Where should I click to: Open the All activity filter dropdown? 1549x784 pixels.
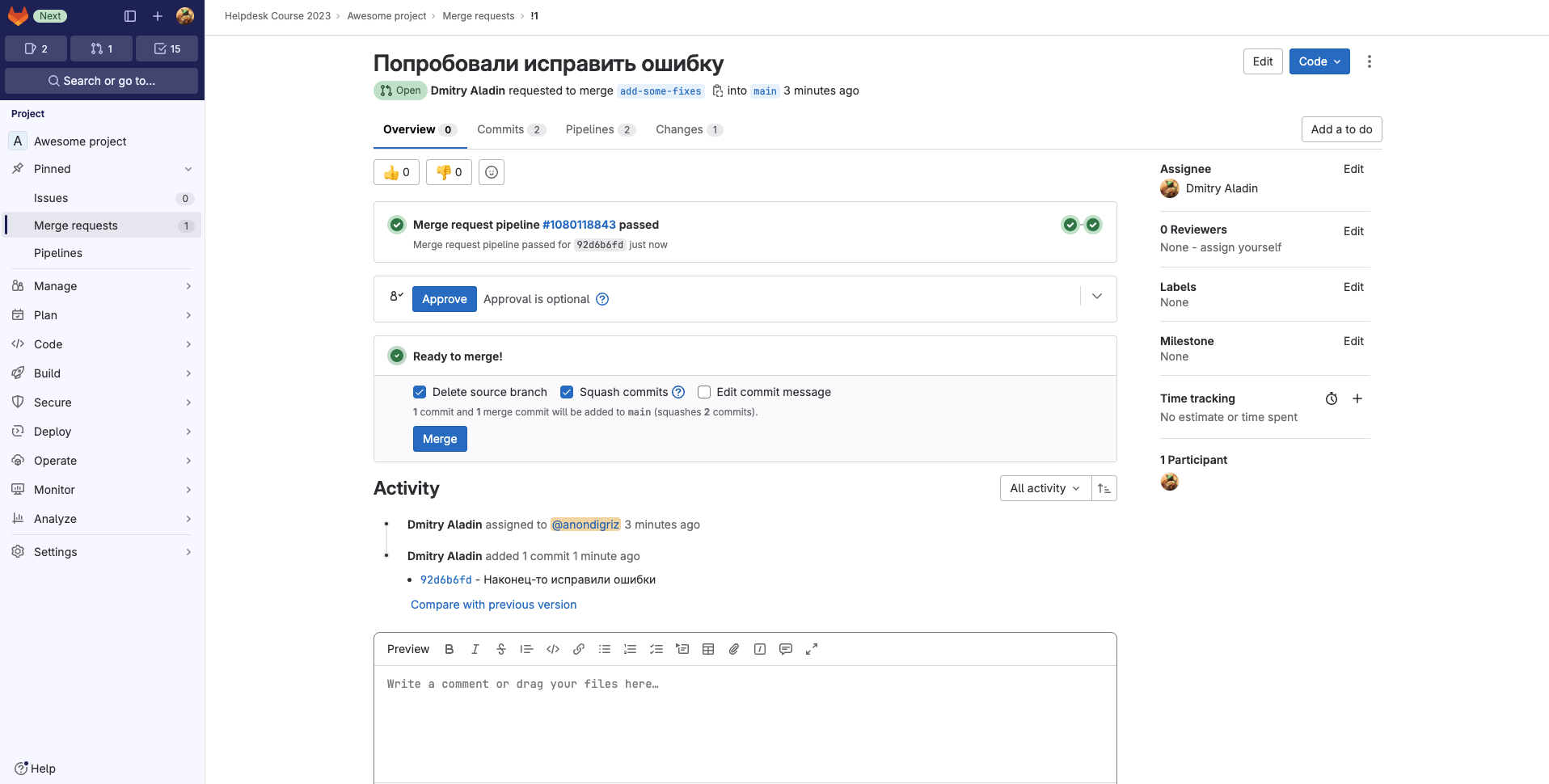pos(1044,488)
